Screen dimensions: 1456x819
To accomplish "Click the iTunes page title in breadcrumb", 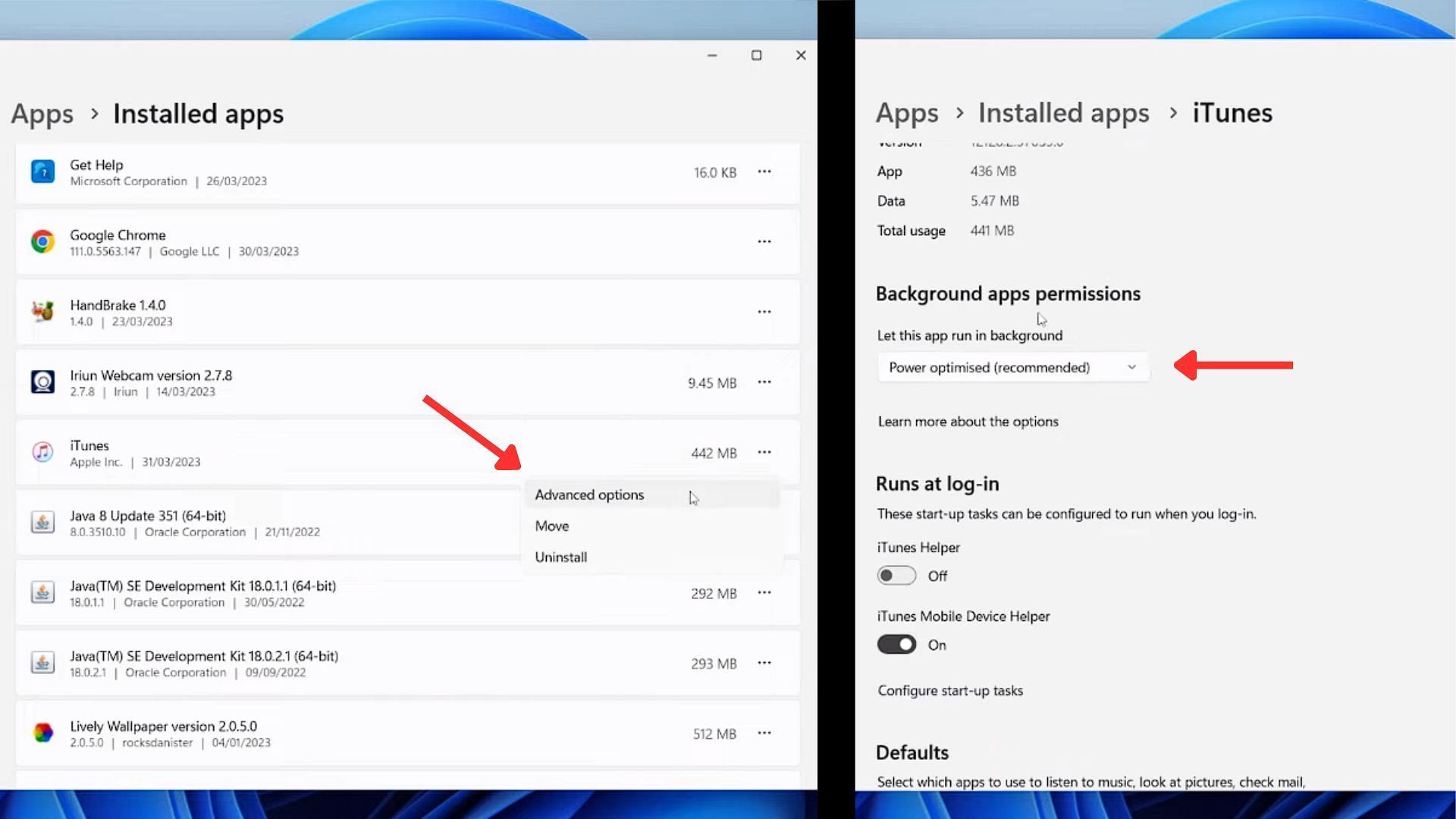I will [x=1232, y=113].
